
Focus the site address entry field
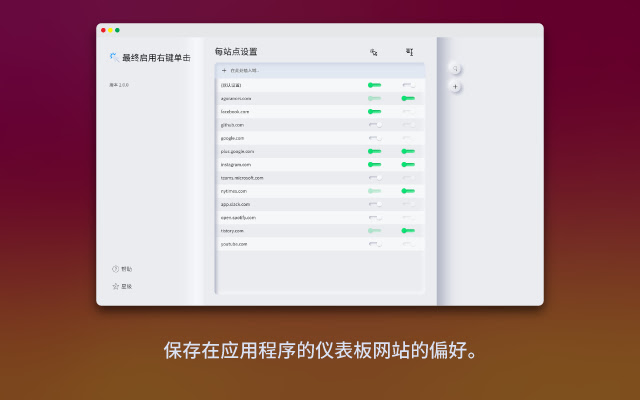click(320, 71)
